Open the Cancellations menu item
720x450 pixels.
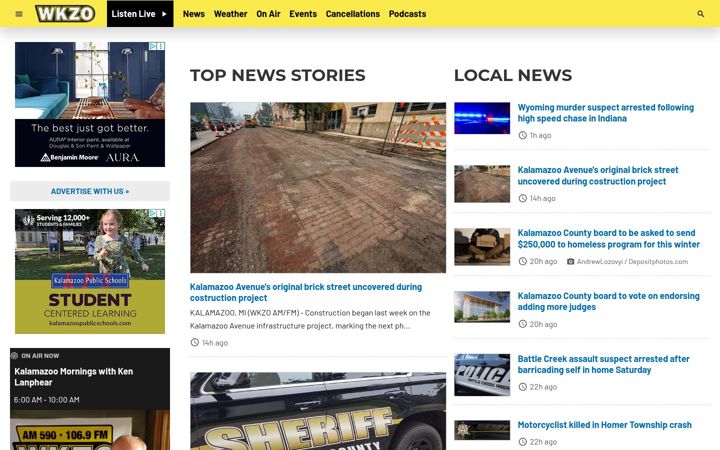(353, 14)
